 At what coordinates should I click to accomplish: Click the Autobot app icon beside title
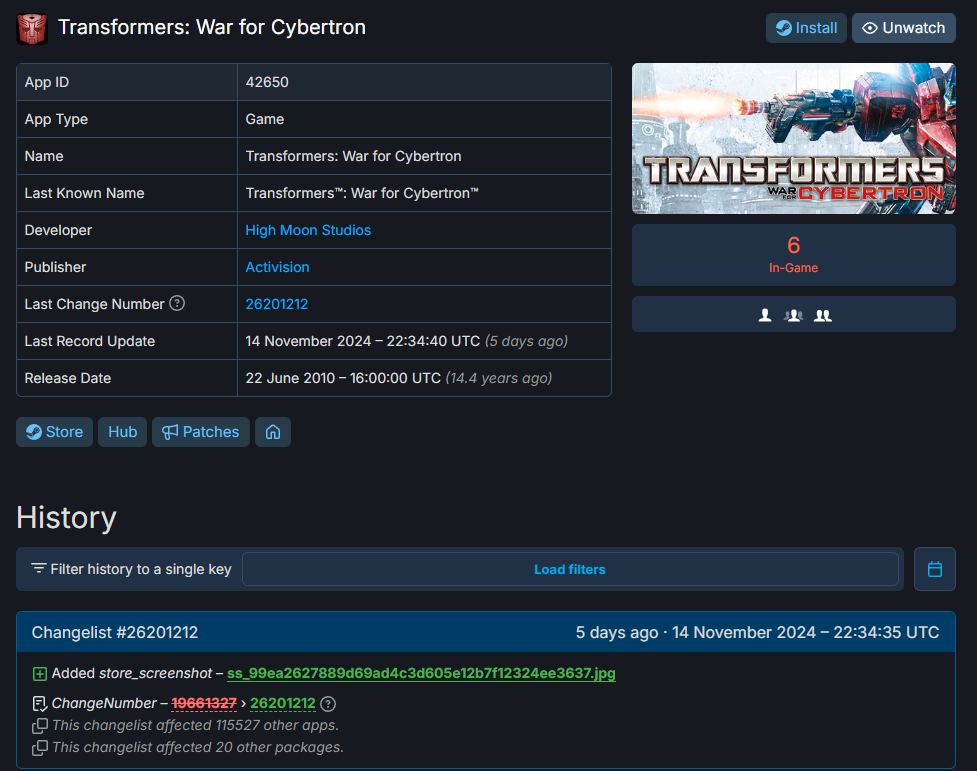point(32,29)
